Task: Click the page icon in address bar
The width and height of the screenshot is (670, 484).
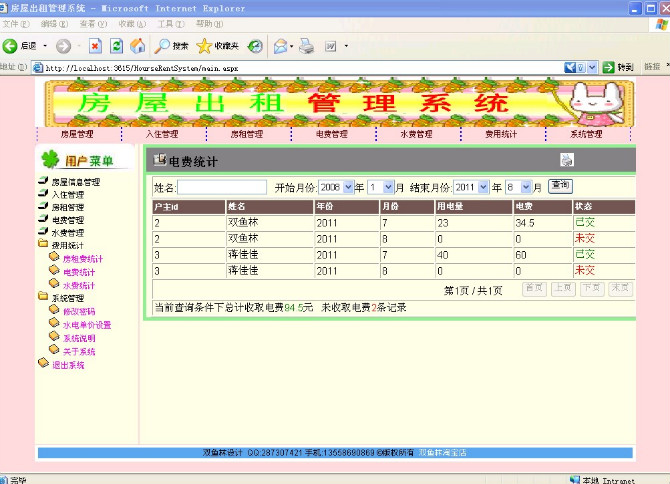Action: (x=38, y=67)
